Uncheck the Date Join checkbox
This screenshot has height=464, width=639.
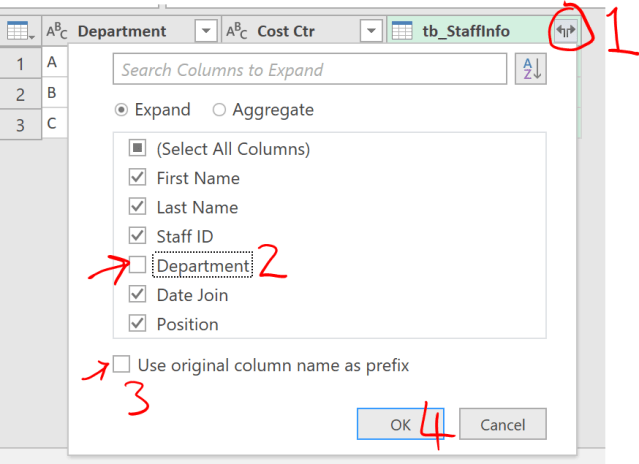137,294
